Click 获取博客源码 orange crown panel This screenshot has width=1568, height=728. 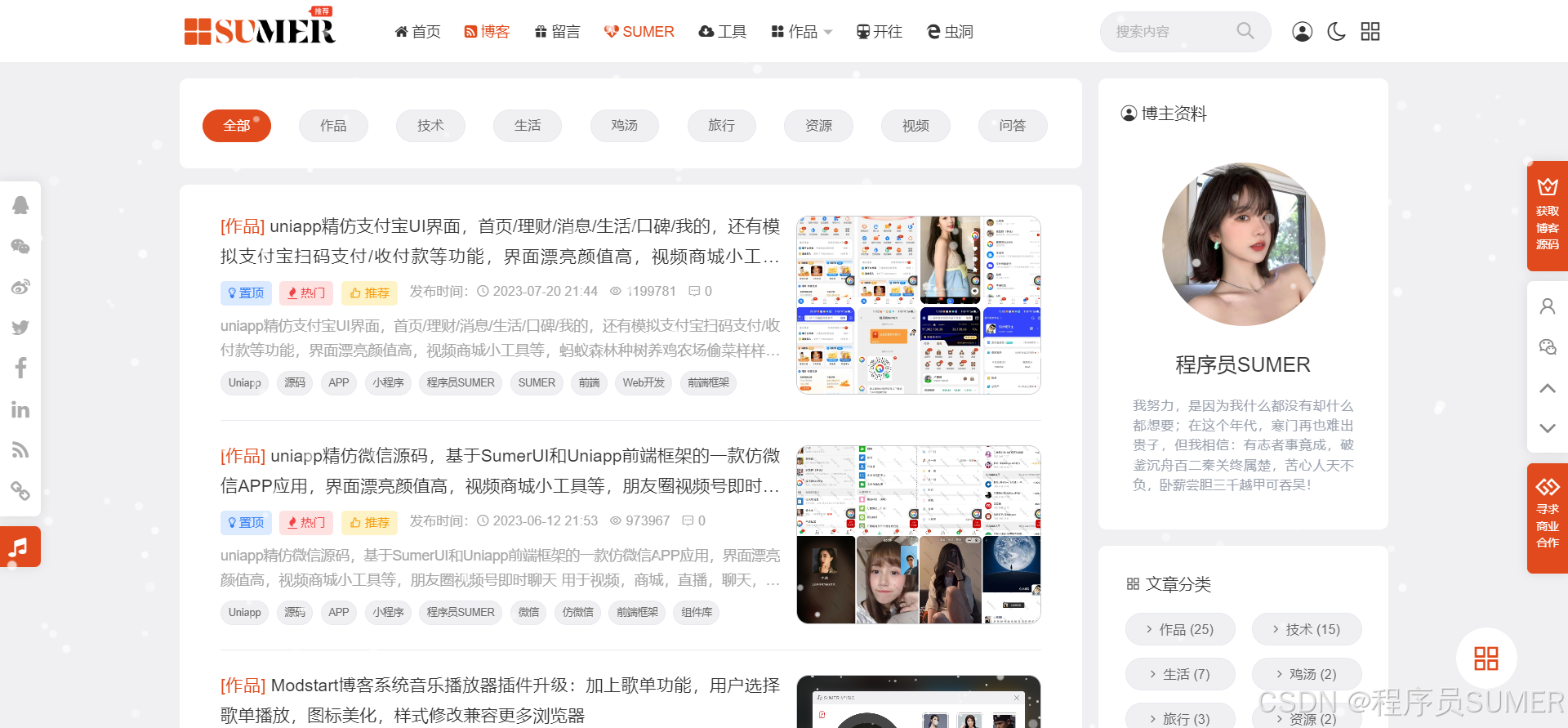pyautogui.click(x=1548, y=216)
